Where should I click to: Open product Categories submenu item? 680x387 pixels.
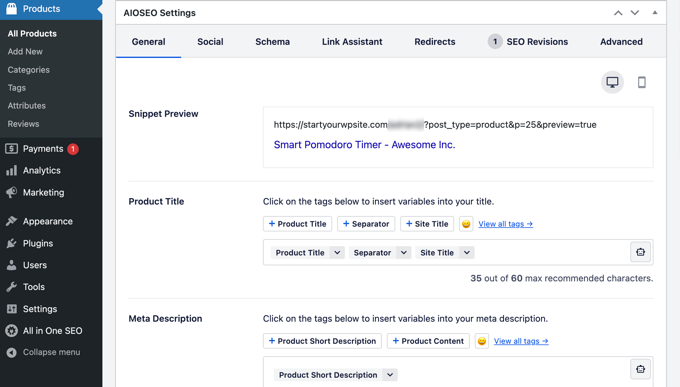(29, 70)
